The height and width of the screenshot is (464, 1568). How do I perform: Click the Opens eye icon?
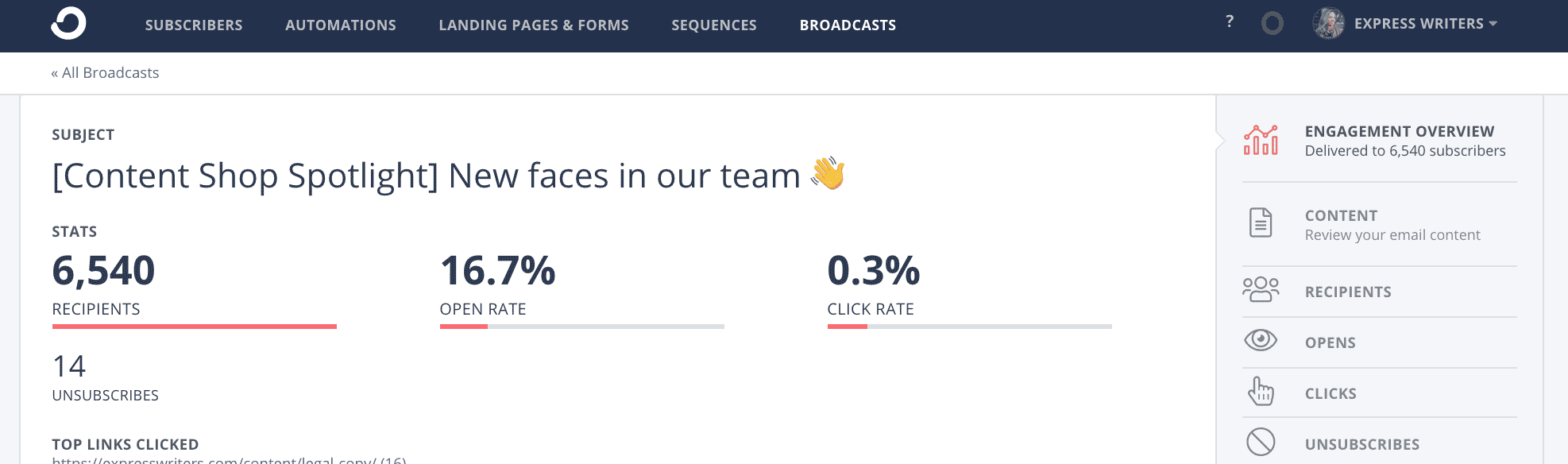1261,340
